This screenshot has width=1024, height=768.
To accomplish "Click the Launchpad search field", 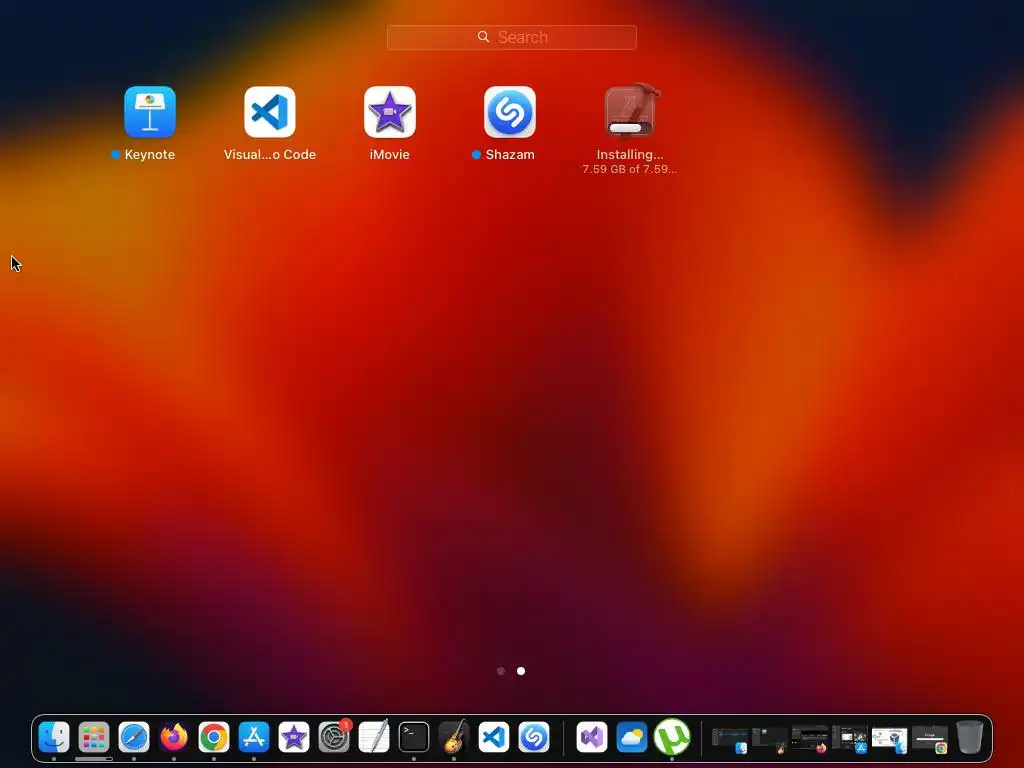I will [x=511, y=37].
